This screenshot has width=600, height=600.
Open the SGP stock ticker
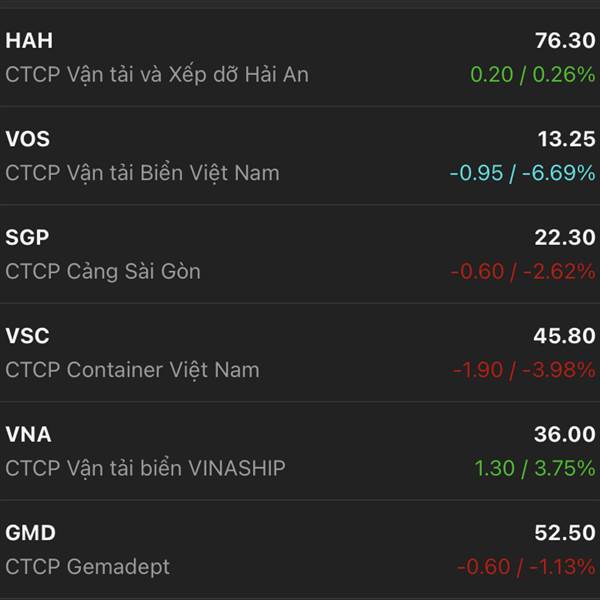[27, 237]
